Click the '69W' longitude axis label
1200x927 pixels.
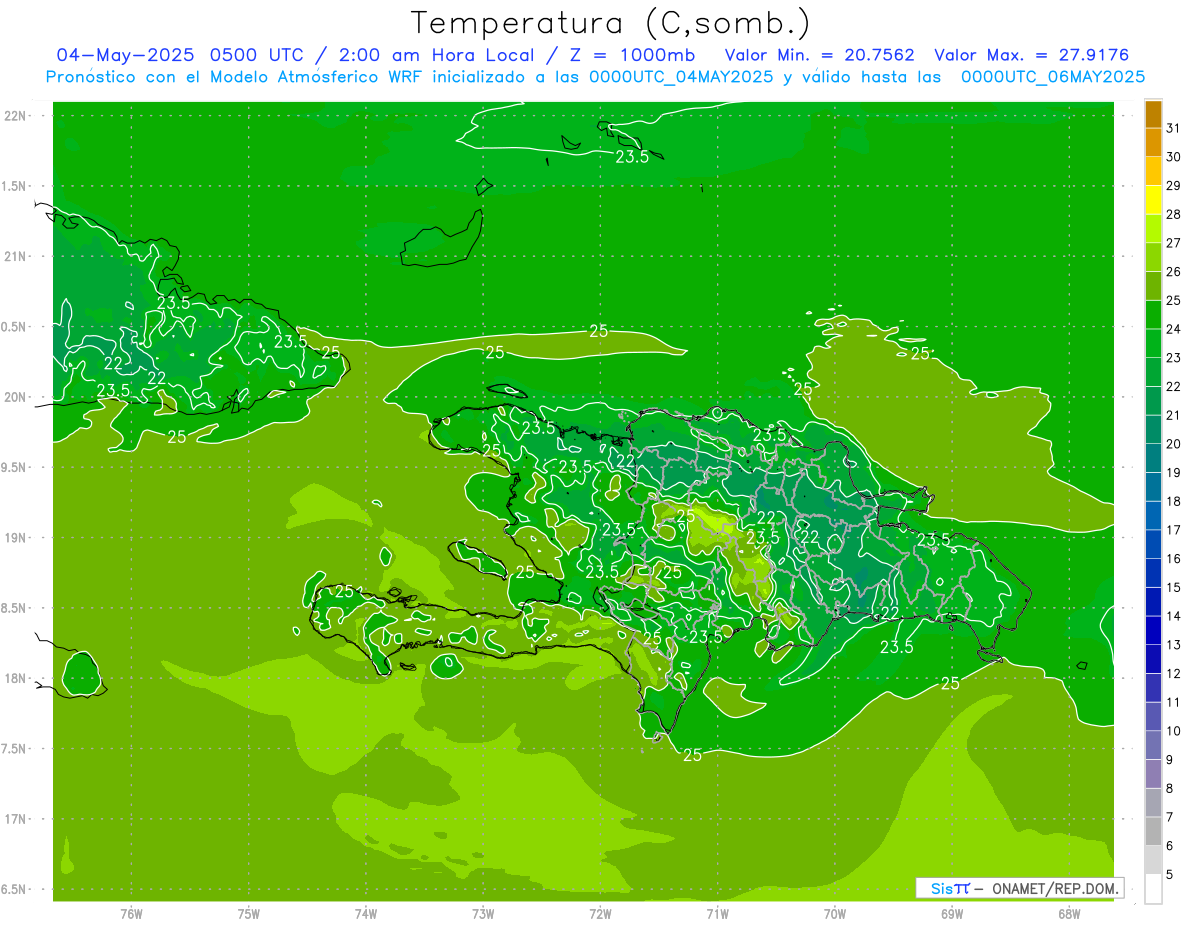point(952,914)
